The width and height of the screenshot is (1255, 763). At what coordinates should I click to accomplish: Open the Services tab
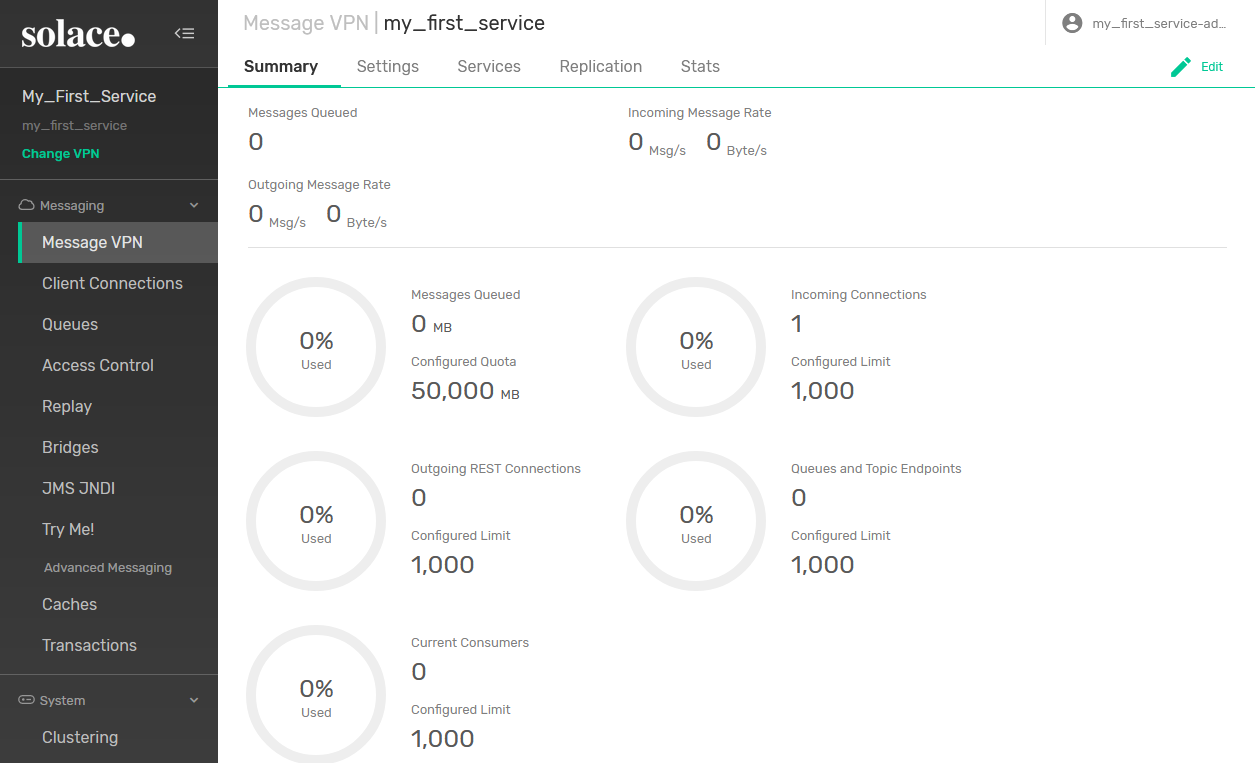pos(489,66)
